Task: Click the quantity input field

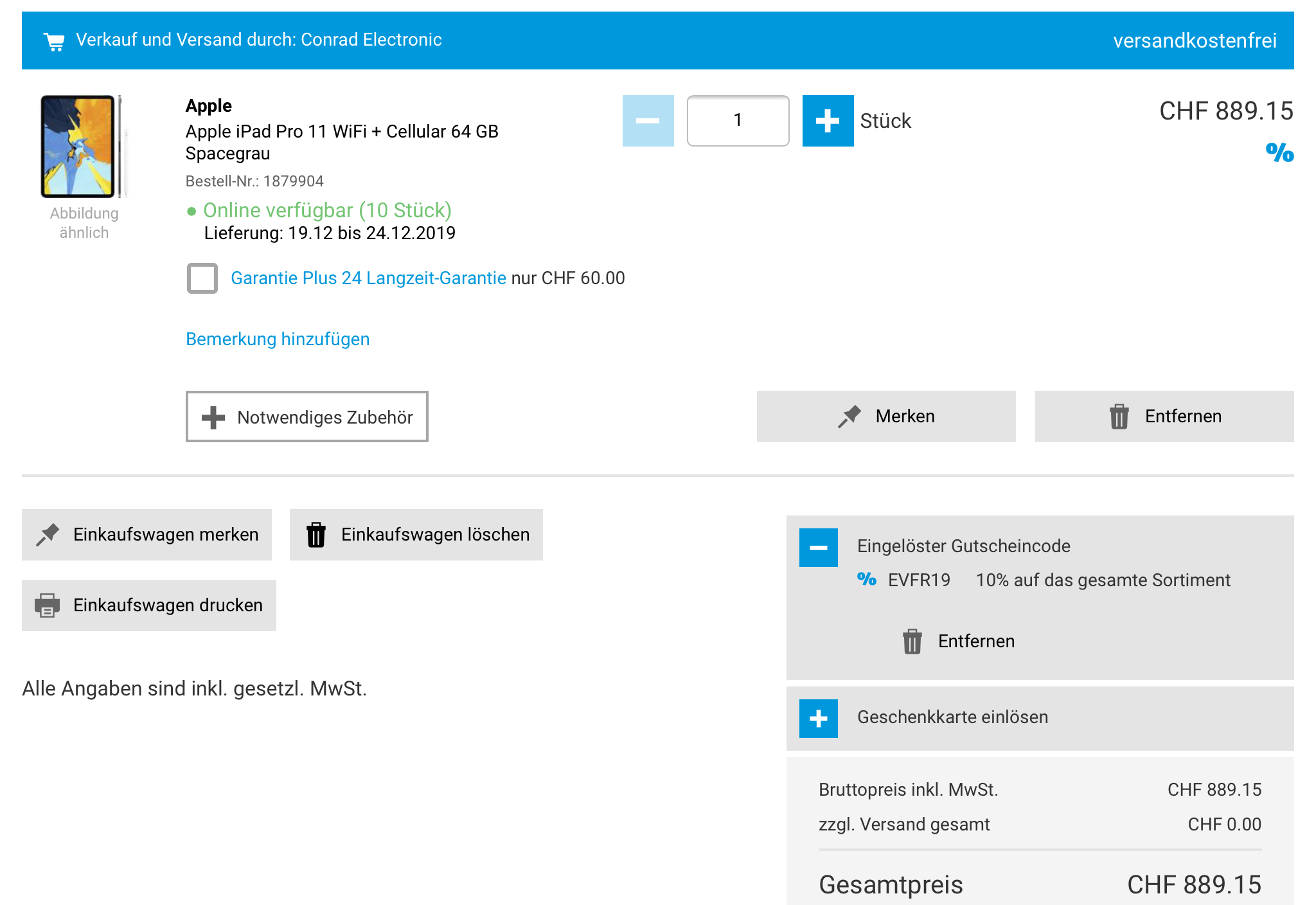Action: [738, 121]
